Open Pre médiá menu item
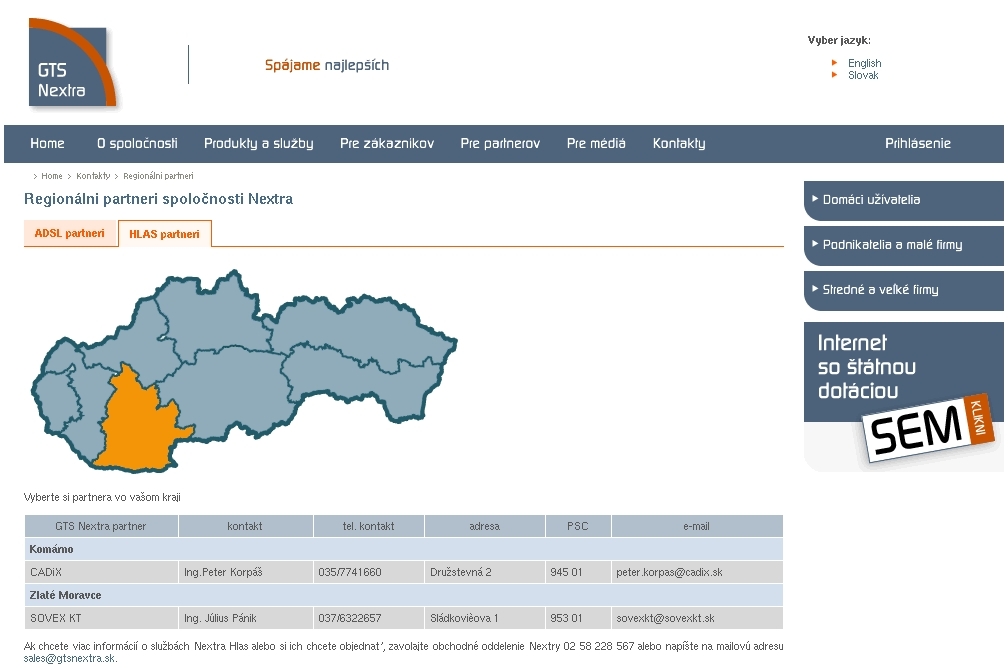1008x668 pixels. point(596,143)
